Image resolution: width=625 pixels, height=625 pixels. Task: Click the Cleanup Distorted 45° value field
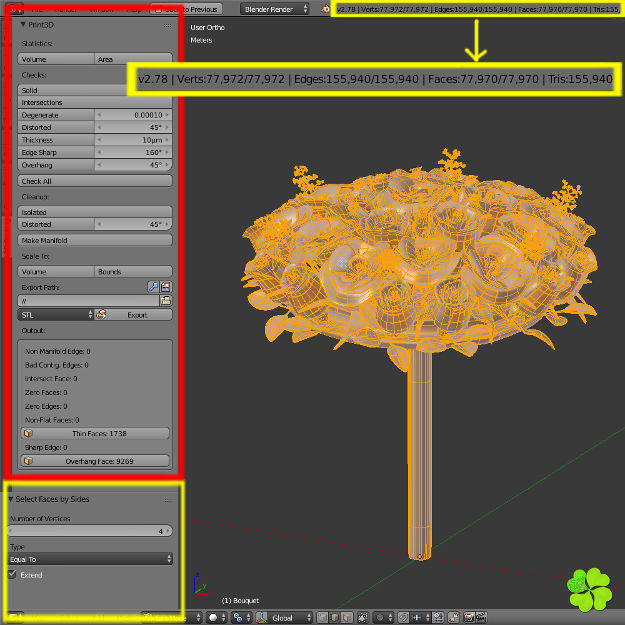coord(134,224)
